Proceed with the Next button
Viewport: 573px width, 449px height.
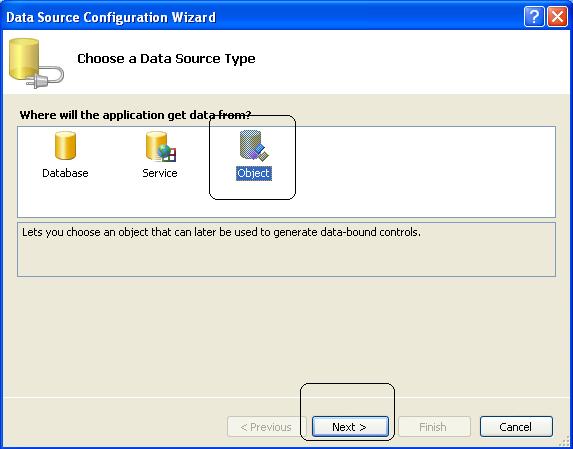[350, 427]
